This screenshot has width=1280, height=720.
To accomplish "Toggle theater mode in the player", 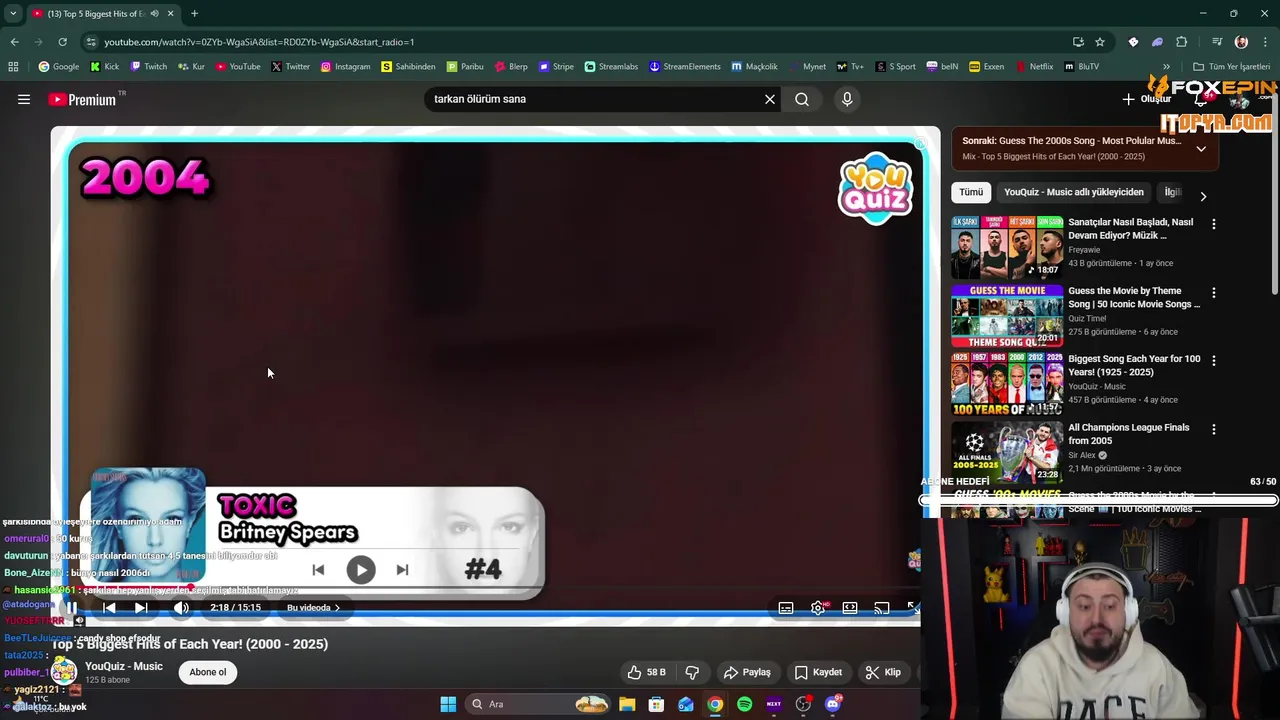I will (x=850, y=607).
